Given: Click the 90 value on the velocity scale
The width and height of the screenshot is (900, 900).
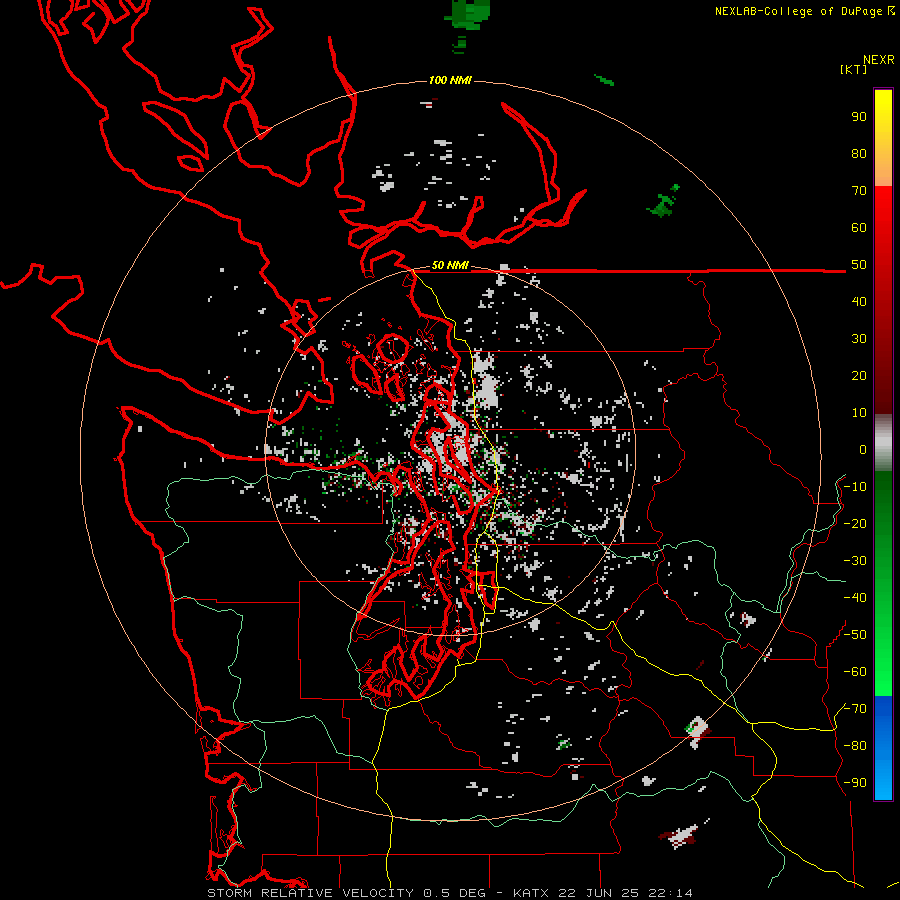Looking at the screenshot, I should 859,117.
